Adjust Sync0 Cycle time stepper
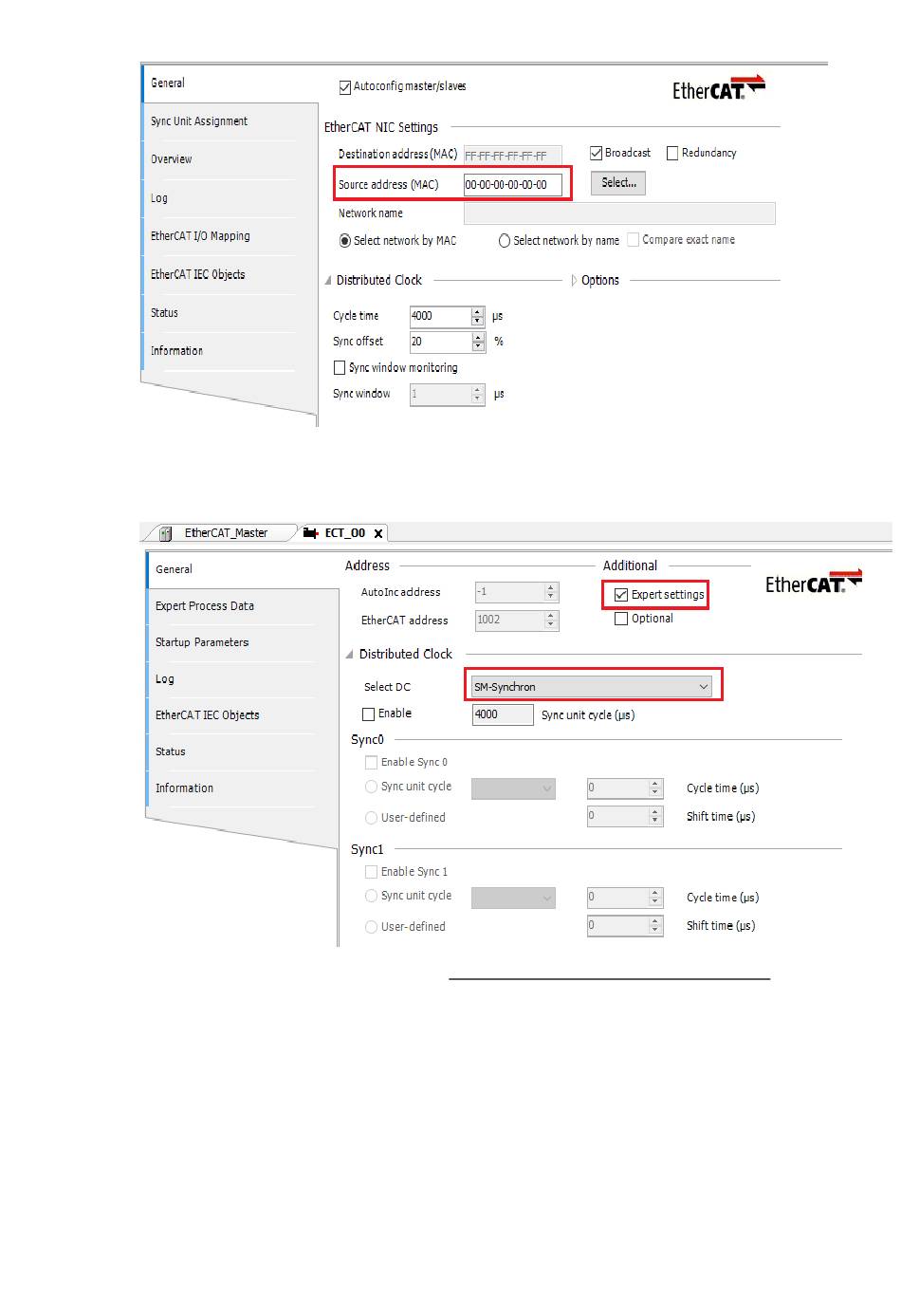This screenshot has height=1316, width=901. pos(655,788)
